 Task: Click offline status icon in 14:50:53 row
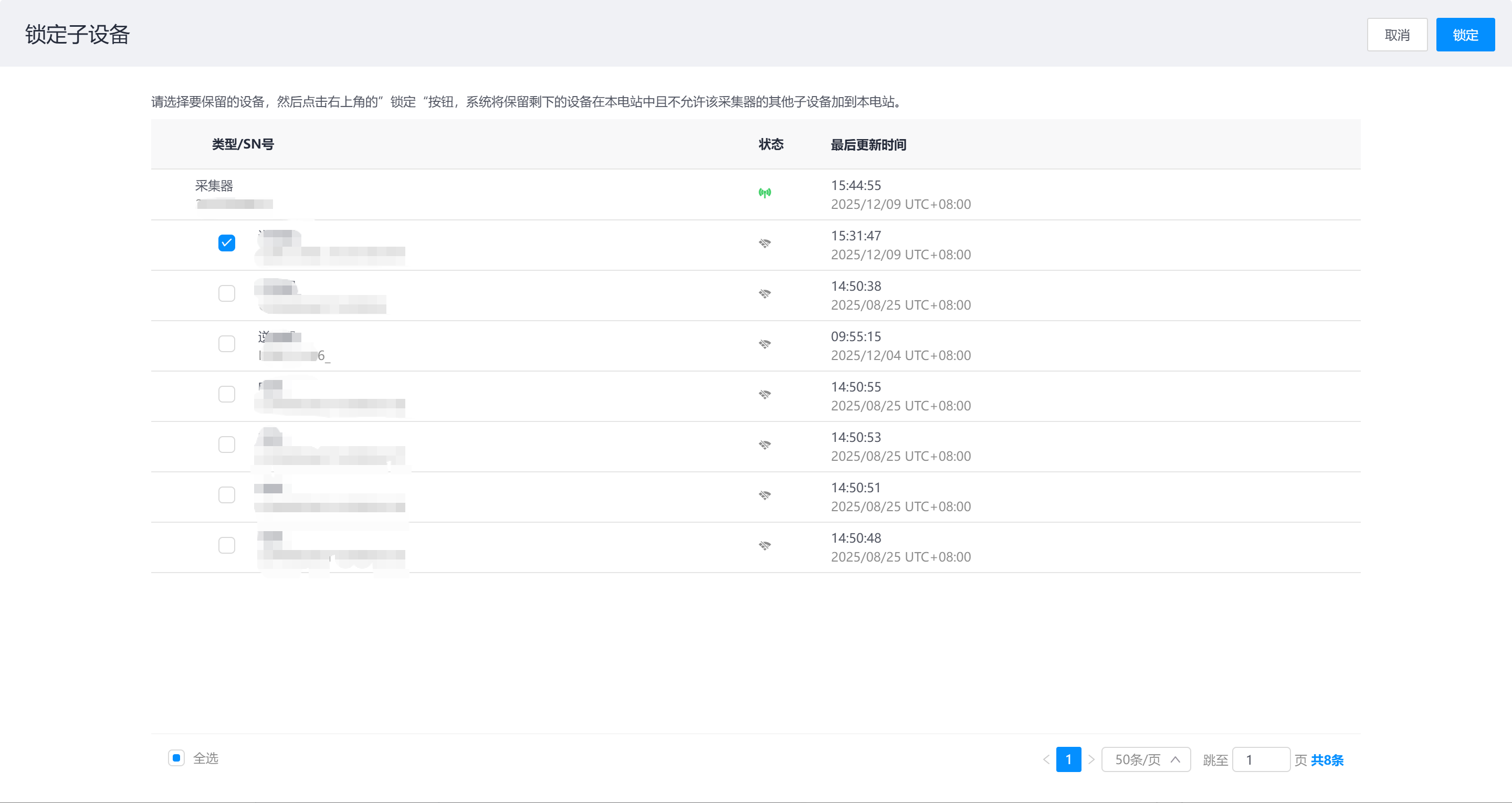[764, 445]
